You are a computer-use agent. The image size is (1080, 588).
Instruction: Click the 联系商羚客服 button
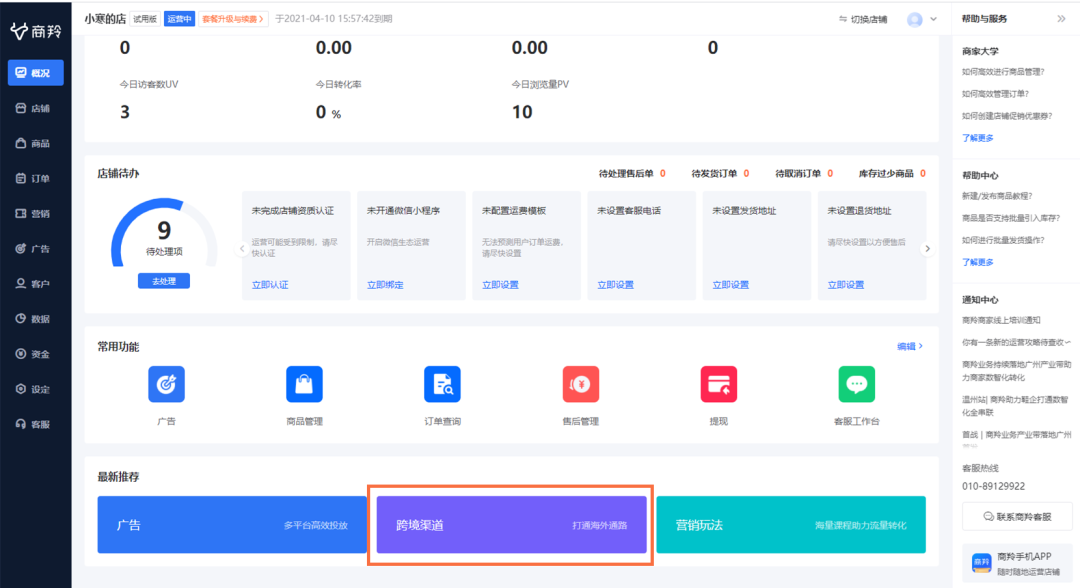pos(1016,516)
